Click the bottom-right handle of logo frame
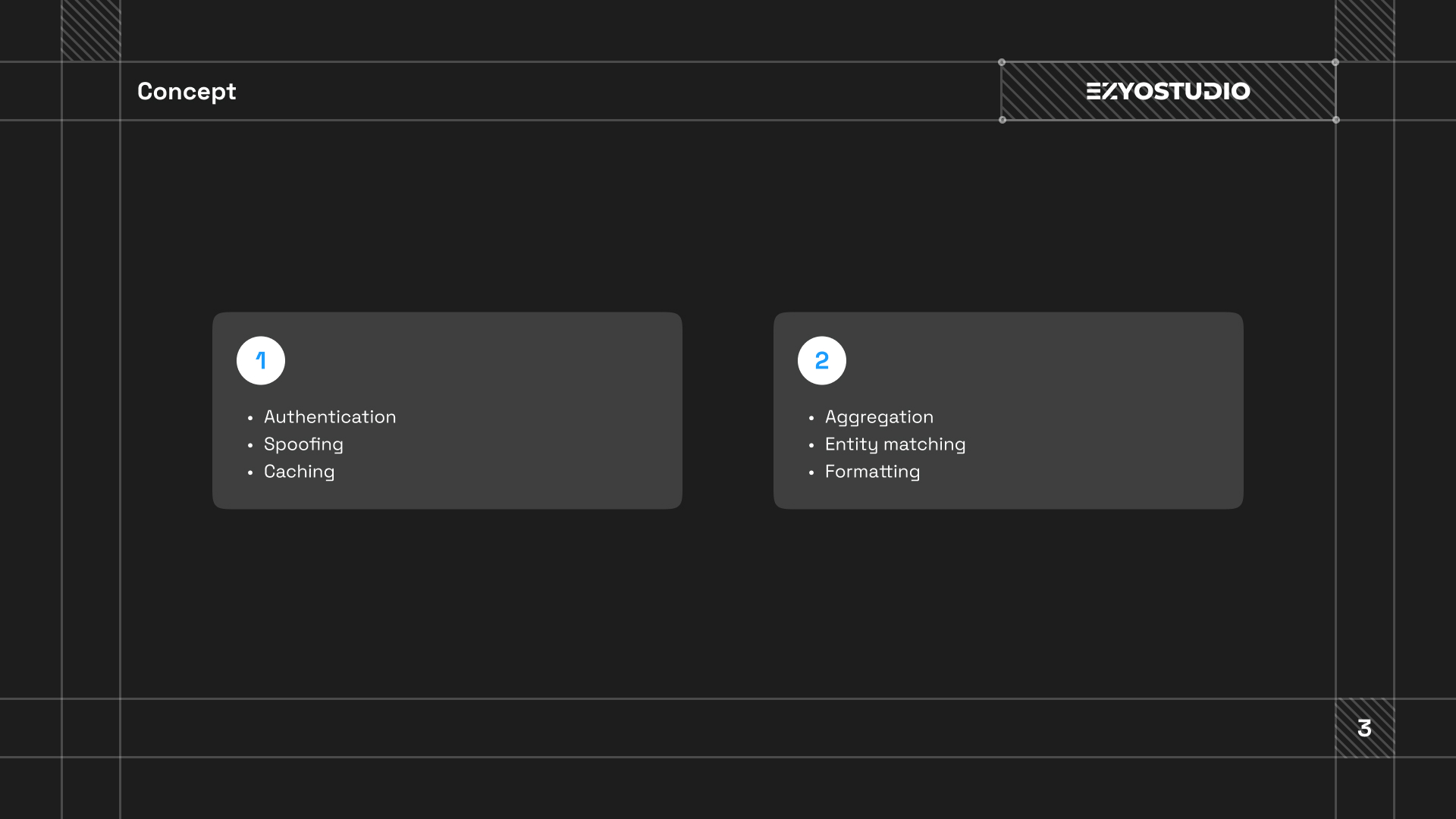The image size is (1456, 819). 1336,120
